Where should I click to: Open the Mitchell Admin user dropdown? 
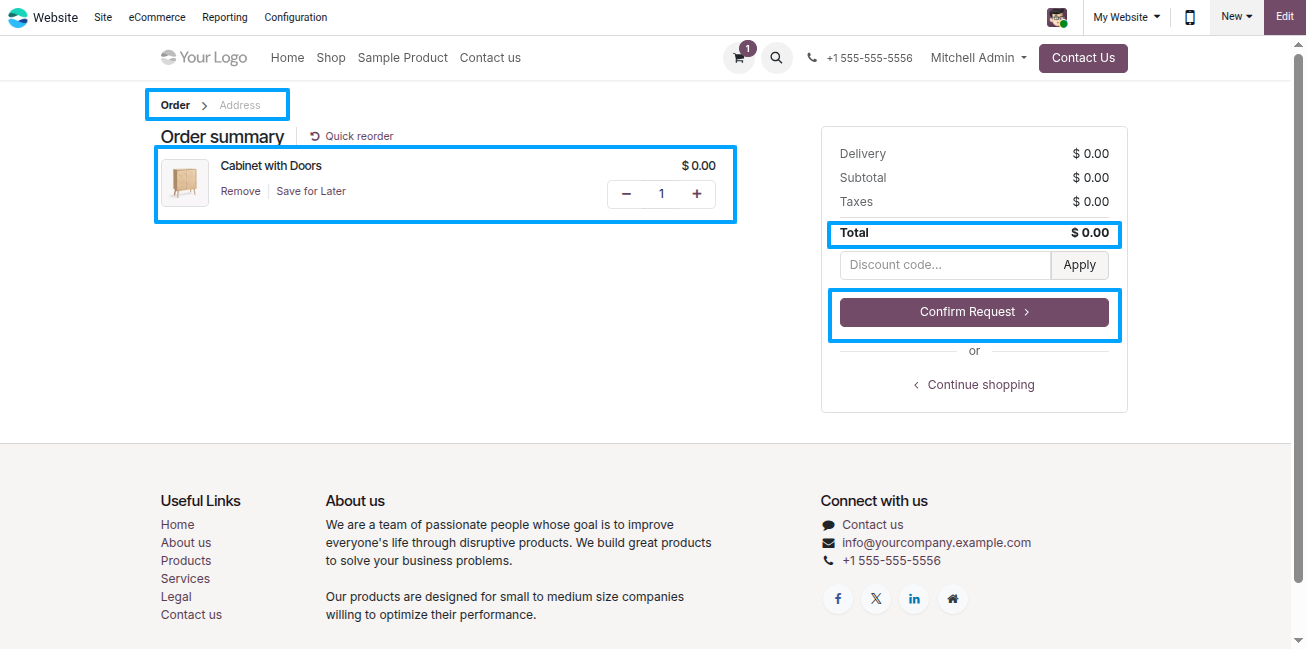[979, 58]
